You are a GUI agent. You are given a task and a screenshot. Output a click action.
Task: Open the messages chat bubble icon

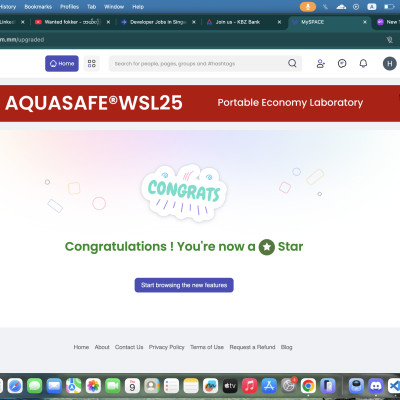tap(342, 63)
